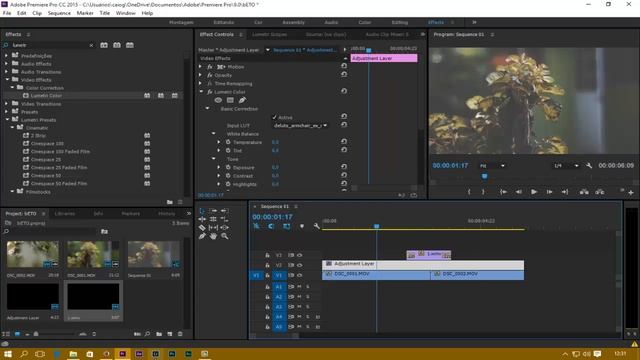Screen dimensions: 640x360
Task: Select the Track Select Forward tool
Action: click(x=213, y=211)
